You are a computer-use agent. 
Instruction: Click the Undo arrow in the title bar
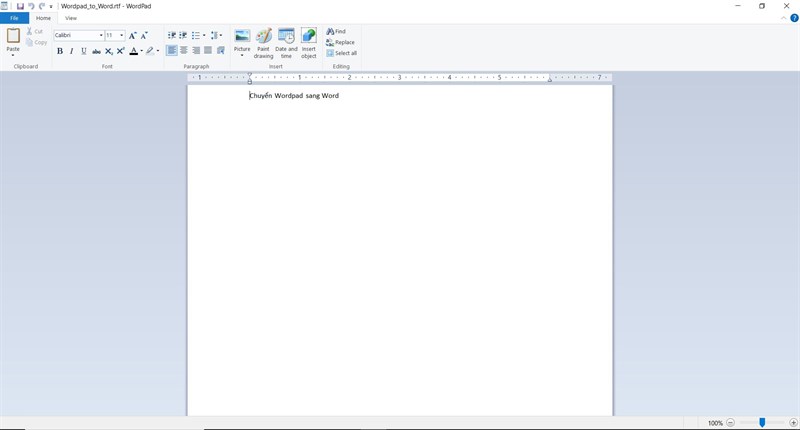pos(31,6)
